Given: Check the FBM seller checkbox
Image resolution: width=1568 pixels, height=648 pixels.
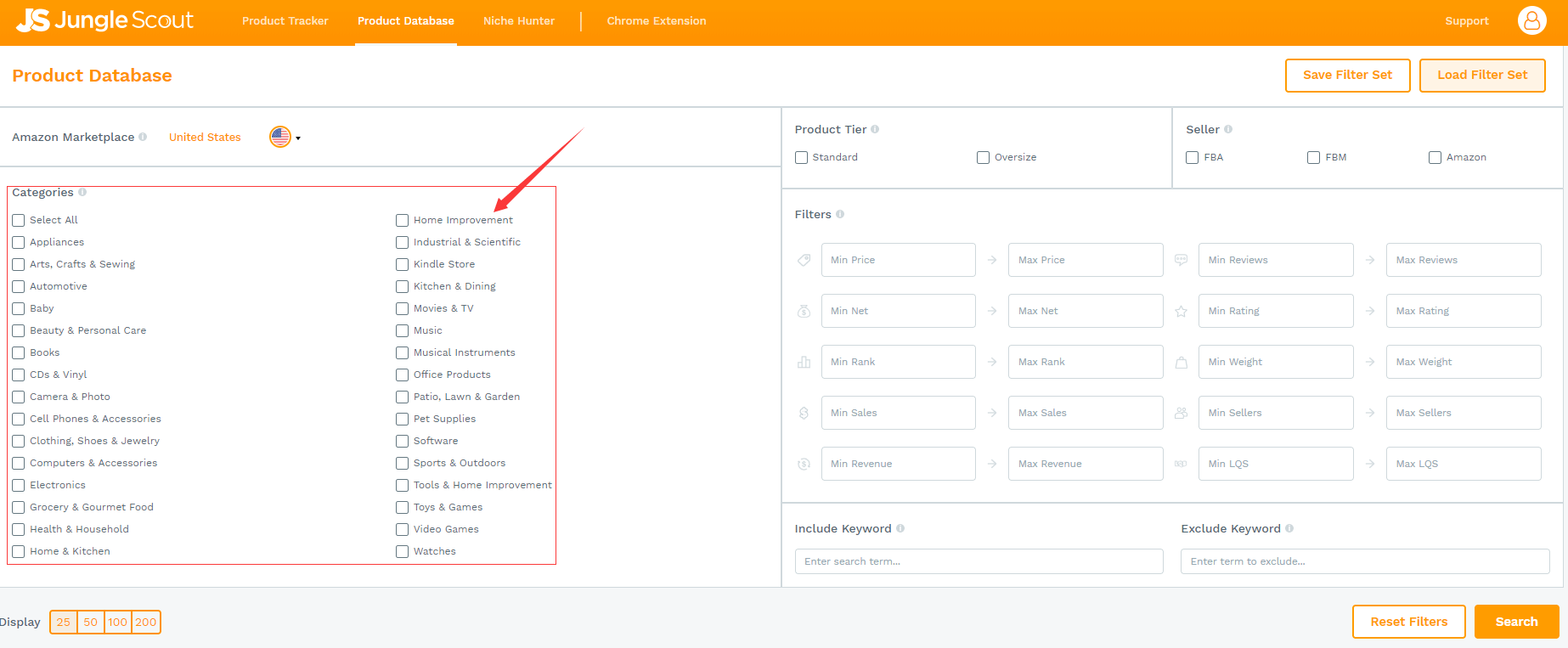Looking at the screenshot, I should [1314, 157].
